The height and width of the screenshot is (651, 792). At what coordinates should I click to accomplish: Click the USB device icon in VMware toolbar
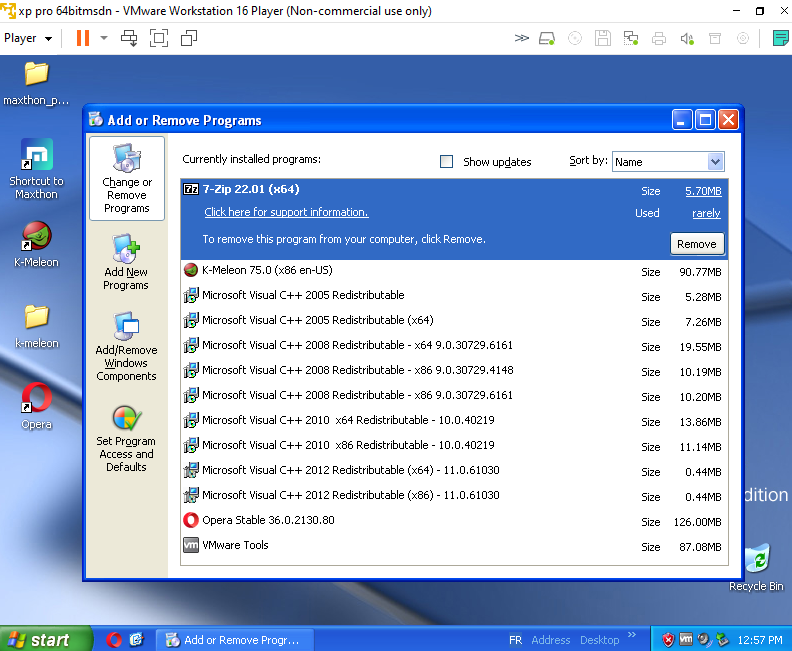coord(715,38)
